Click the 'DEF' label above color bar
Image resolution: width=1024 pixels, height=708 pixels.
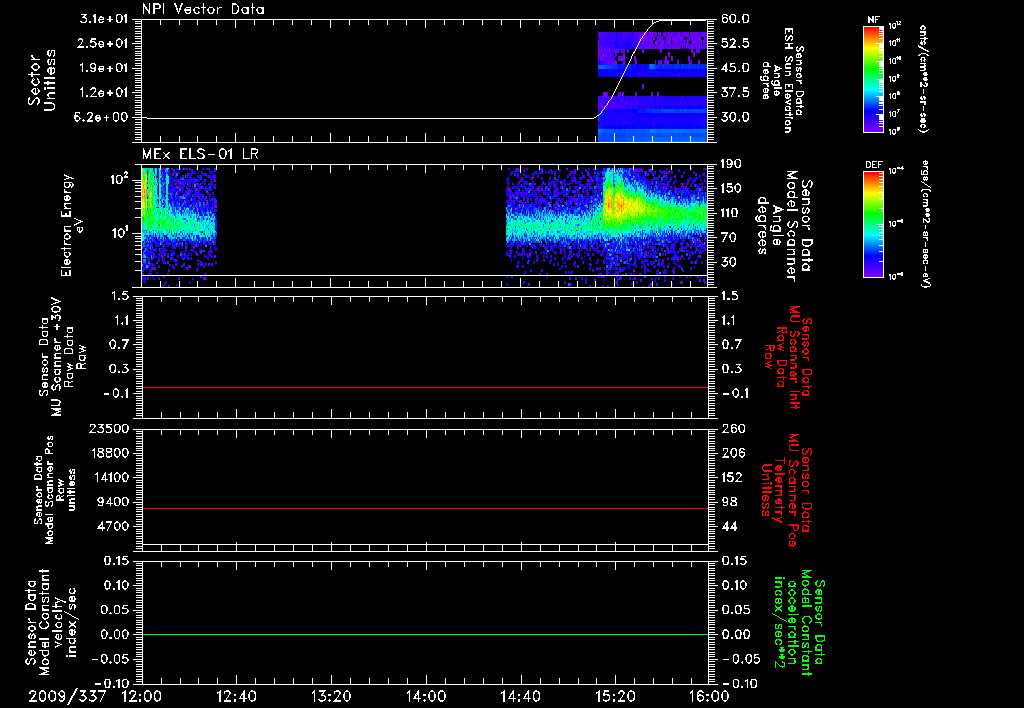coord(874,165)
